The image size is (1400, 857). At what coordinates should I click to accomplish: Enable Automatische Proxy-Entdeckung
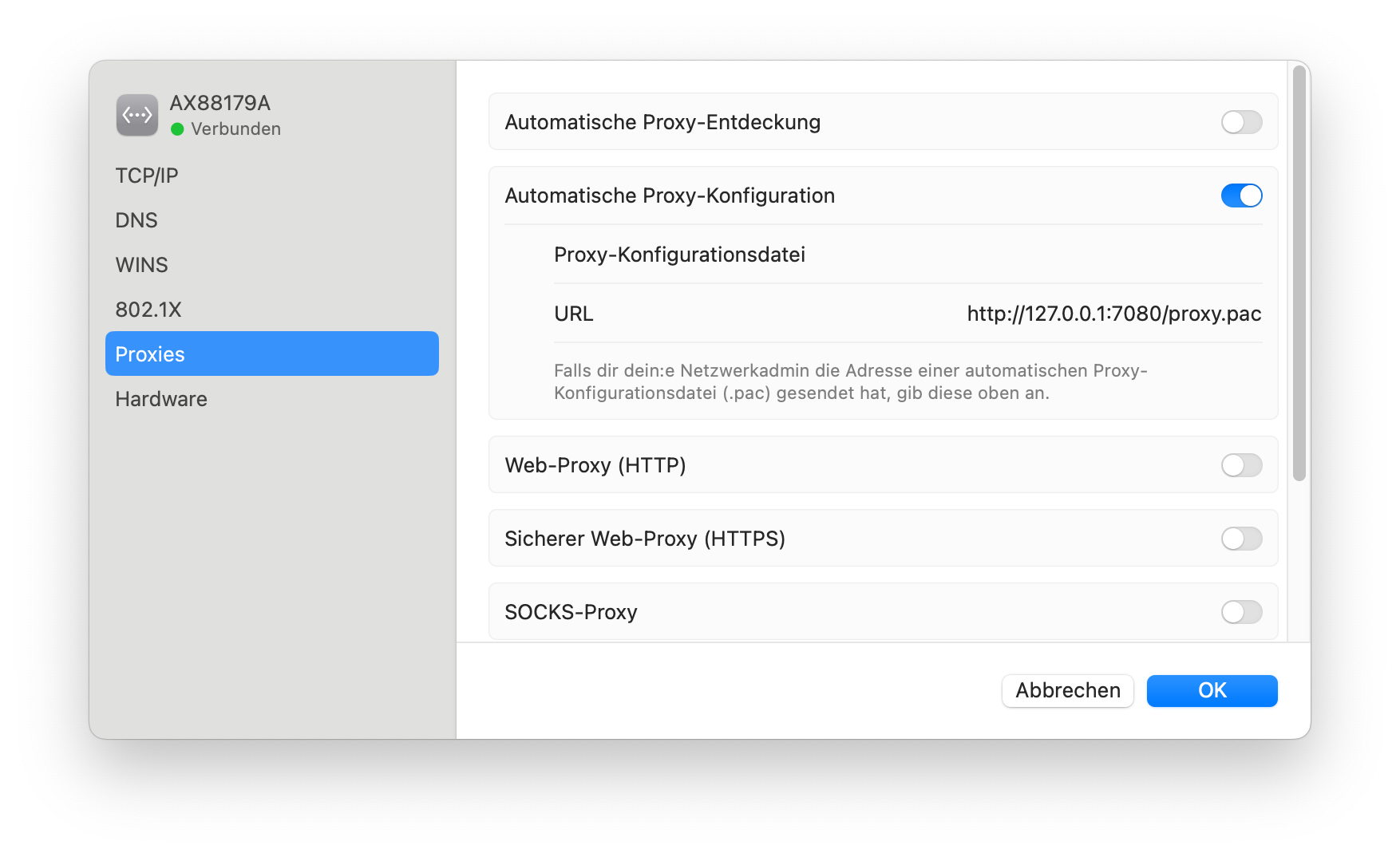point(1241,122)
